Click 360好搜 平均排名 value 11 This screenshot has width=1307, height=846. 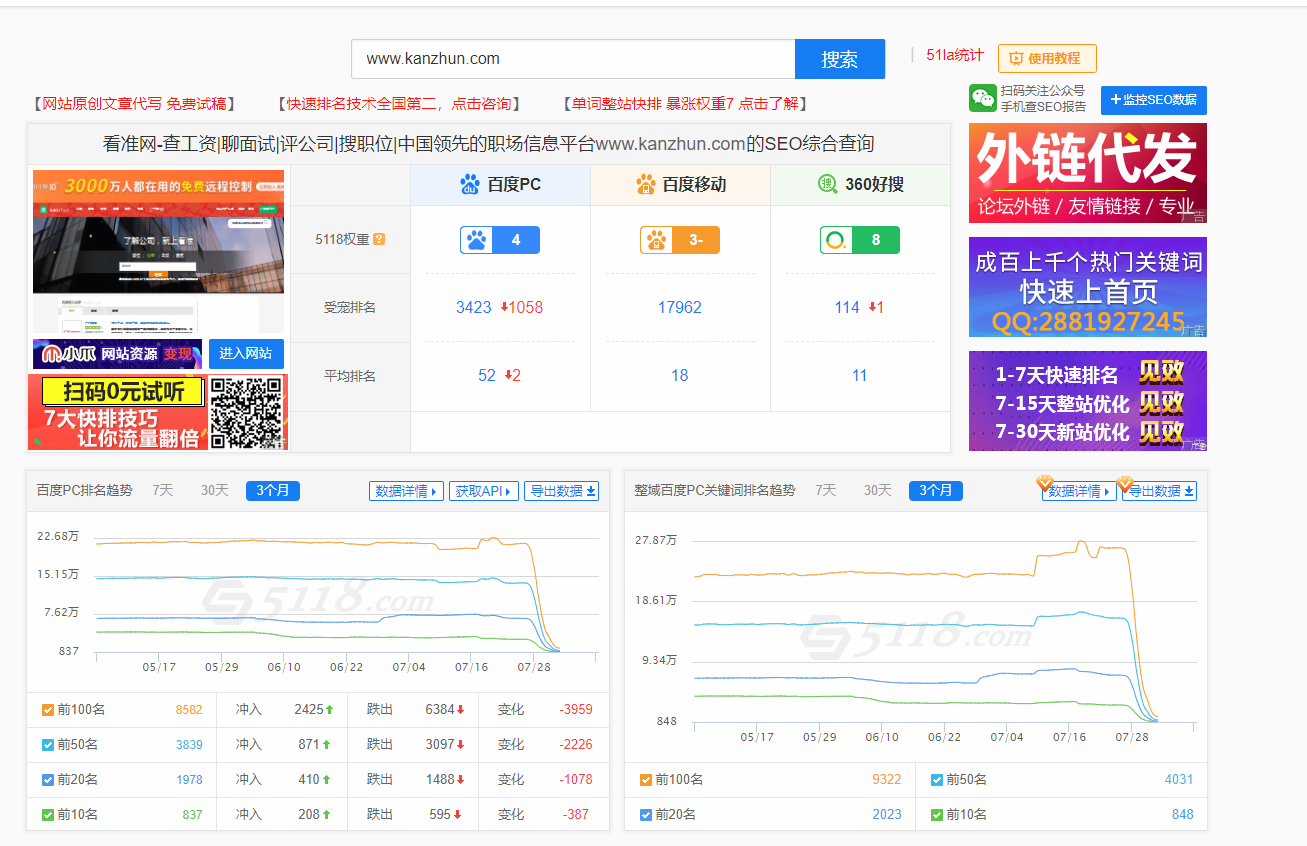(x=860, y=375)
